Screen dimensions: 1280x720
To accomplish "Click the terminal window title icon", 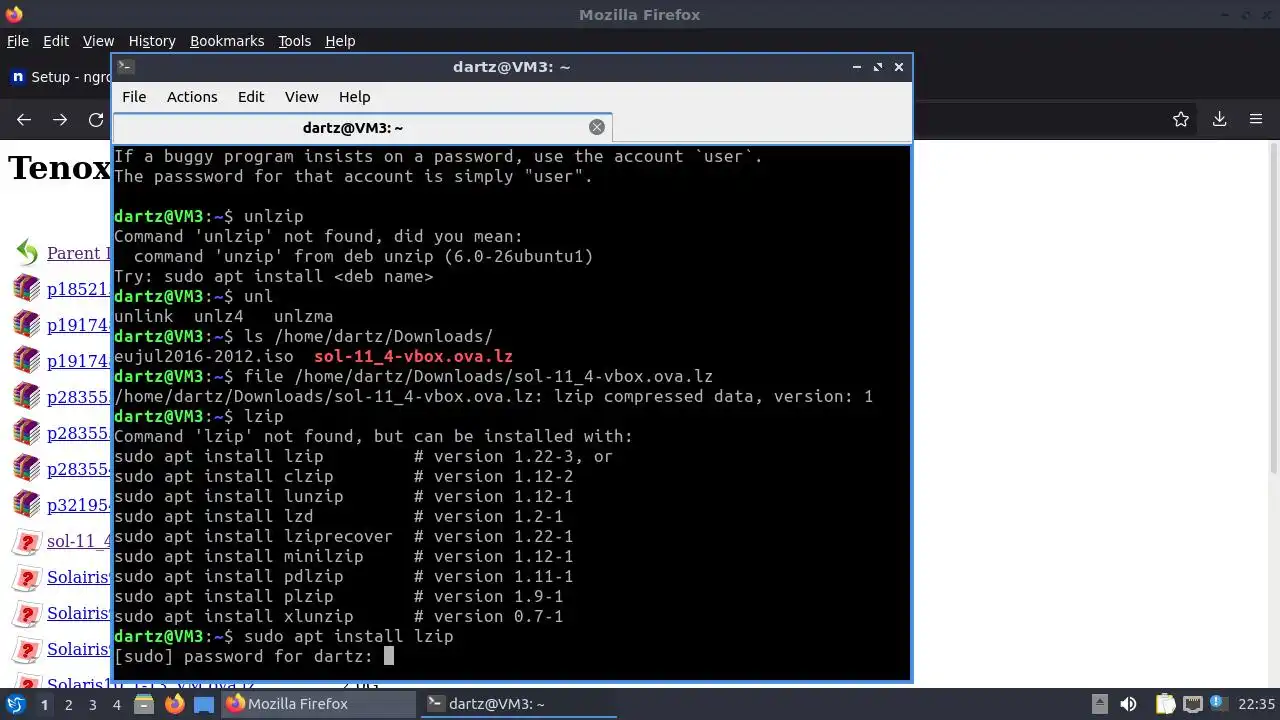I will click(125, 67).
